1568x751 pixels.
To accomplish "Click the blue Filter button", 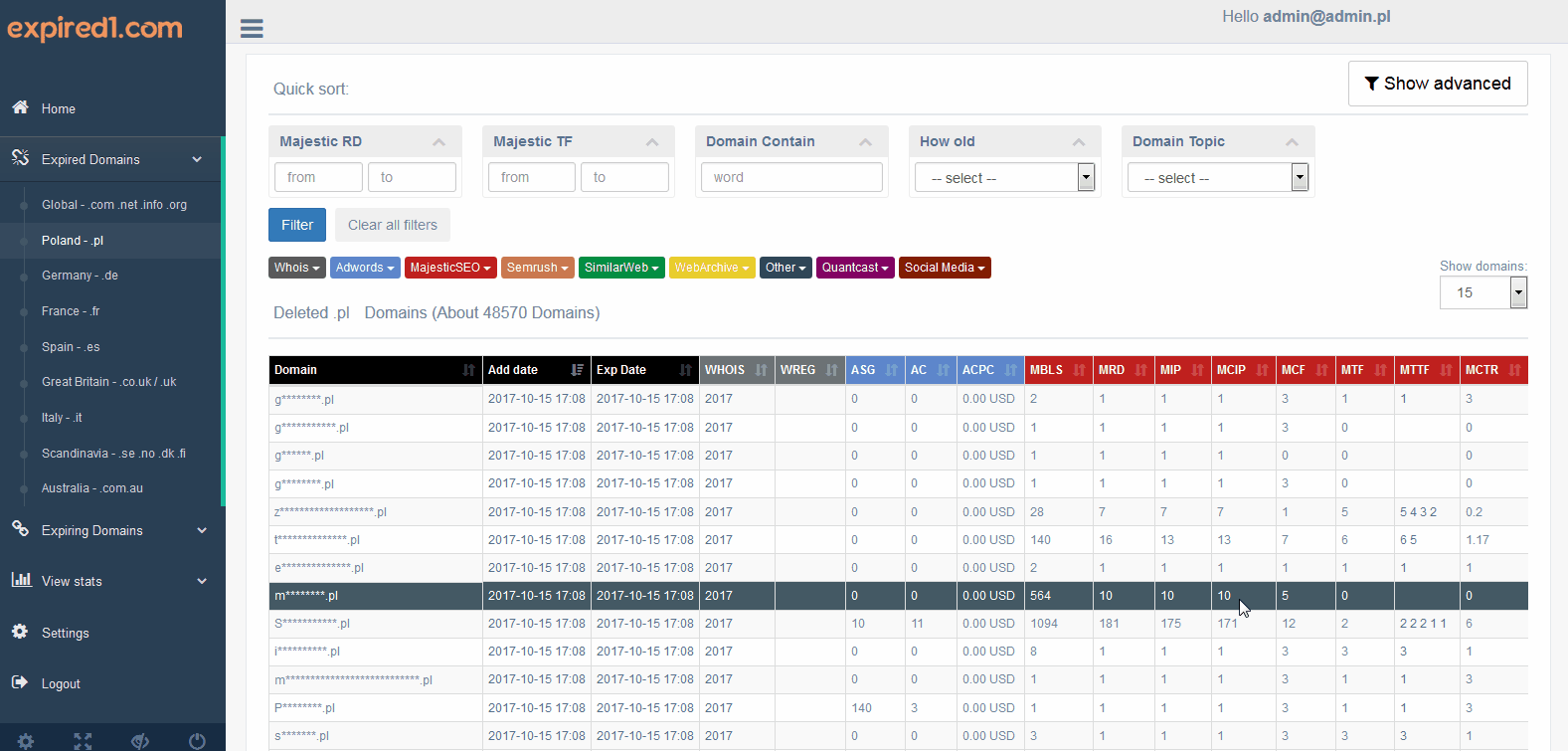I will coord(297,225).
